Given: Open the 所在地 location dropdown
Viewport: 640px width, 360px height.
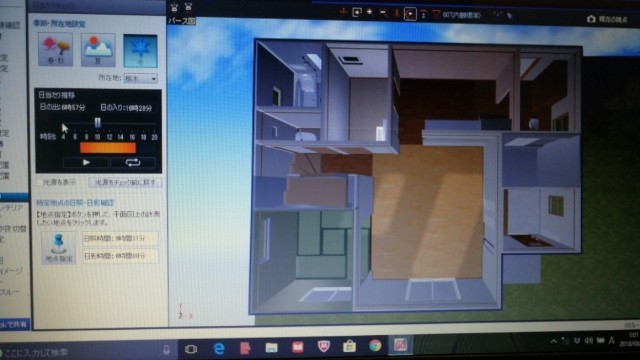Looking at the screenshot, I should click(141, 78).
